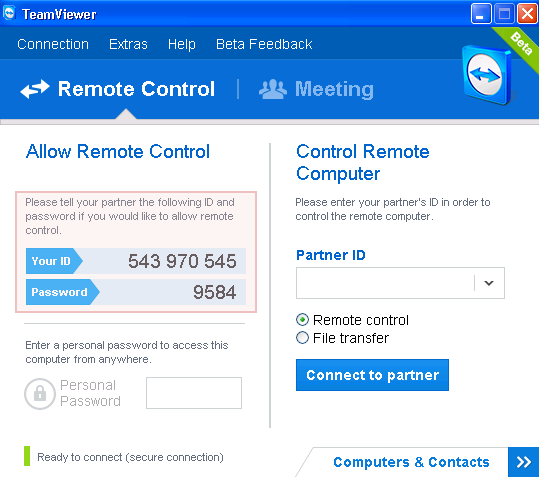Select the File transfer radio option
This screenshot has width=539, height=477.
point(302,338)
